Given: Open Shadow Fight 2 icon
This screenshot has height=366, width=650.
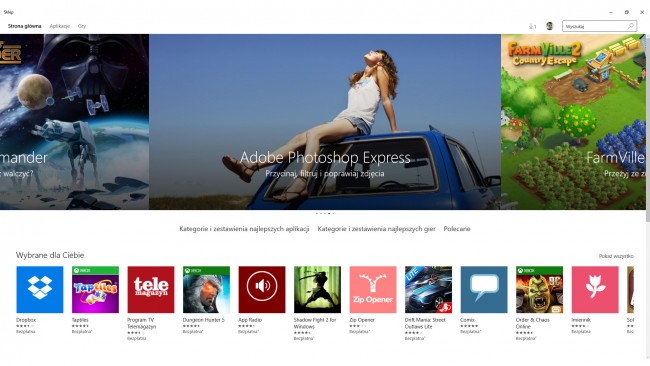Looking at the screenshot, I should tap(318, 289).
